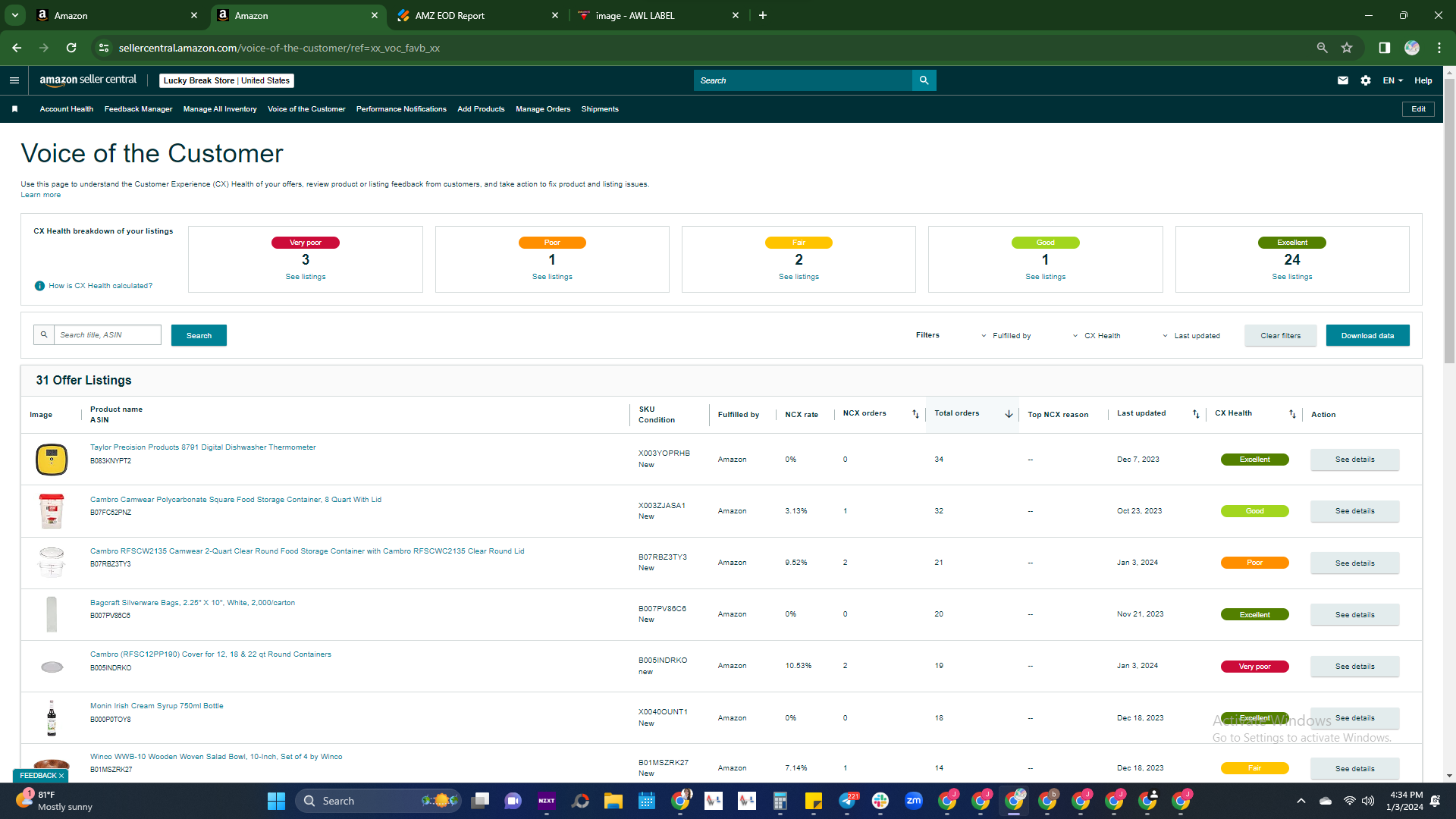This screenshot has width=1456, height=819.
Task: Click the bookmark icon in favorites bar
Action: coord(14,109)
